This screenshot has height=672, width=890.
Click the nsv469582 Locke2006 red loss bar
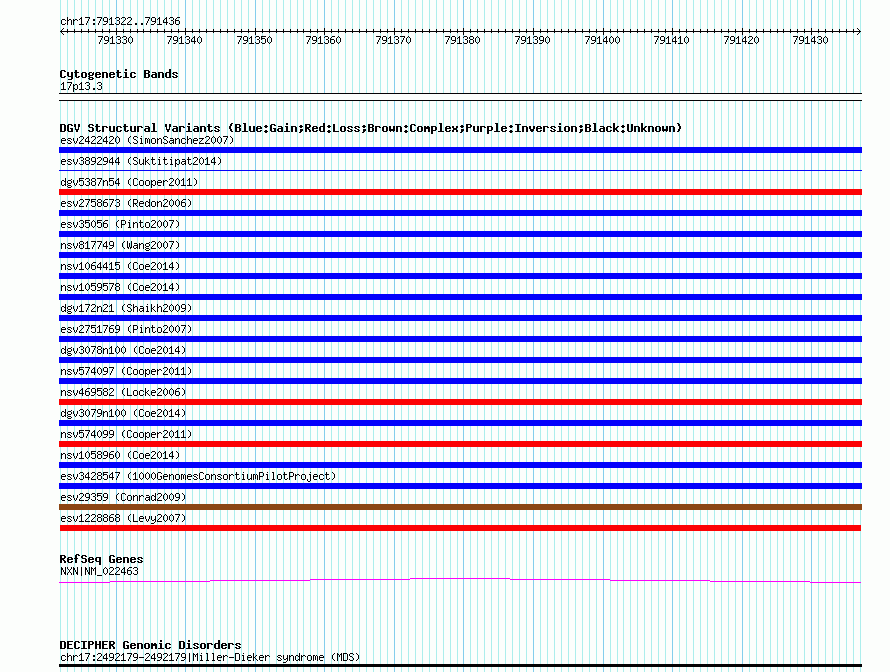coord(460,402)
